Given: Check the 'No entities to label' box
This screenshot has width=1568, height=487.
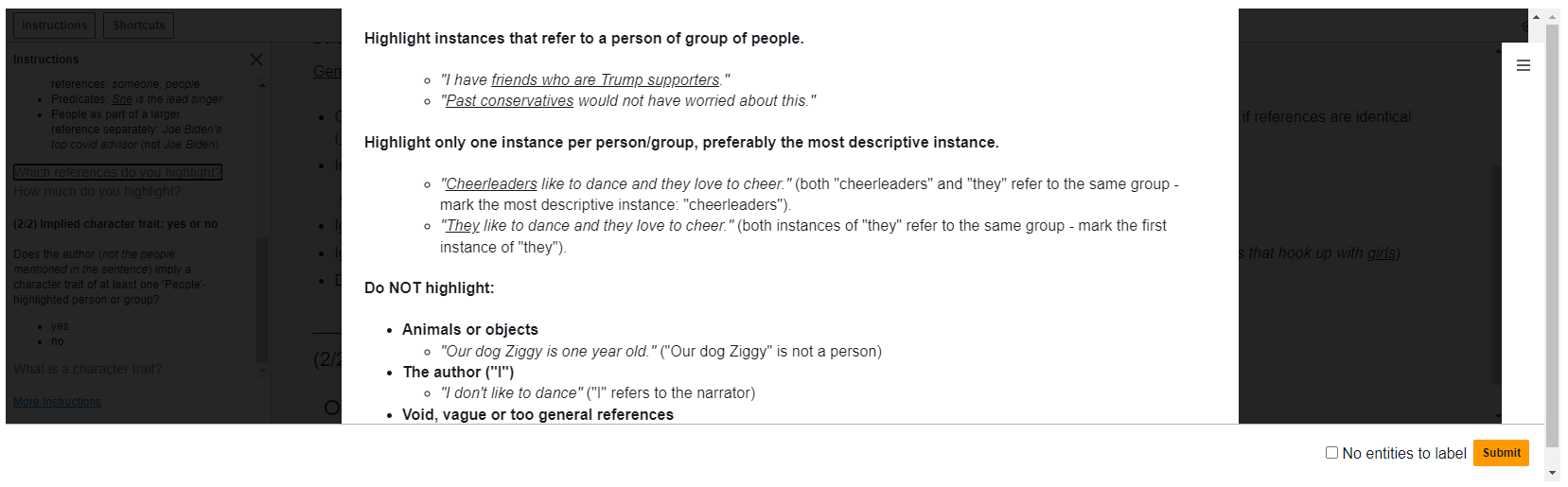Looking at the screenshot, I should (1331, 453).
